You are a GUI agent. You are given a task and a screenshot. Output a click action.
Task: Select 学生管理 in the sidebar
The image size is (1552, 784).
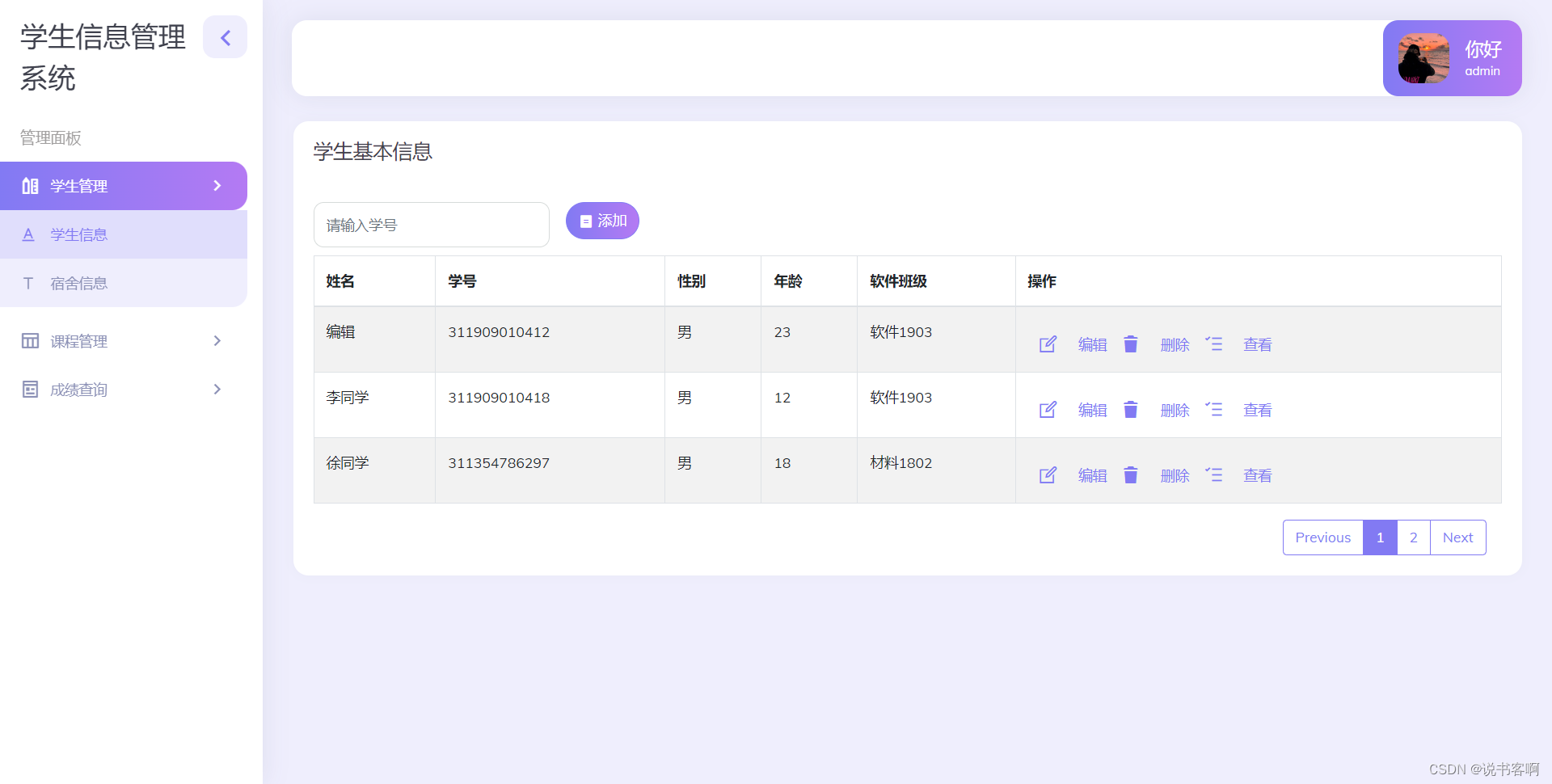click(x=124, y=186)
